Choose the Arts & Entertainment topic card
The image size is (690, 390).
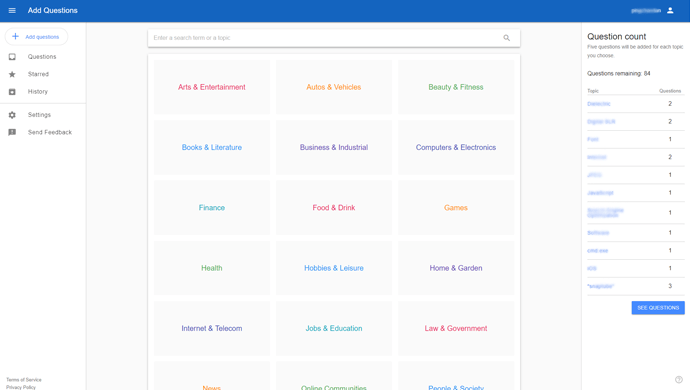click(212, 87)
